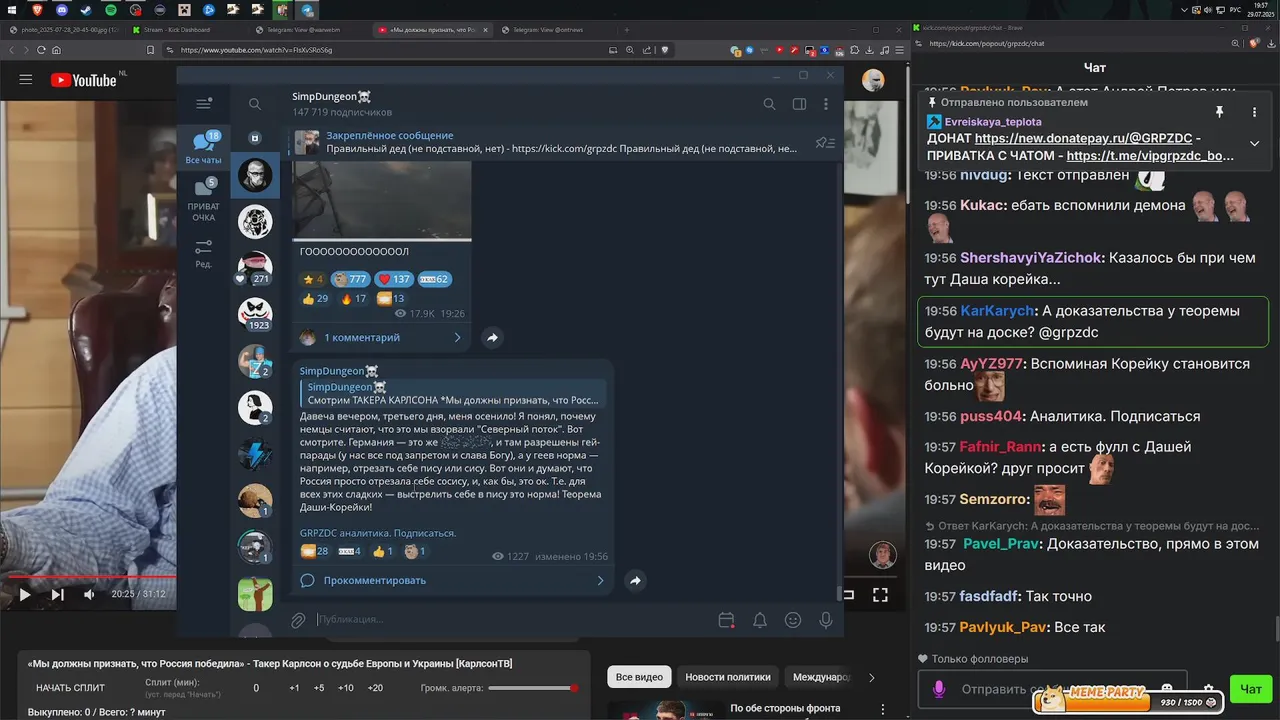
Task: Click the reply reference above Pavel_Prav's message
Action: [1091, 526]
